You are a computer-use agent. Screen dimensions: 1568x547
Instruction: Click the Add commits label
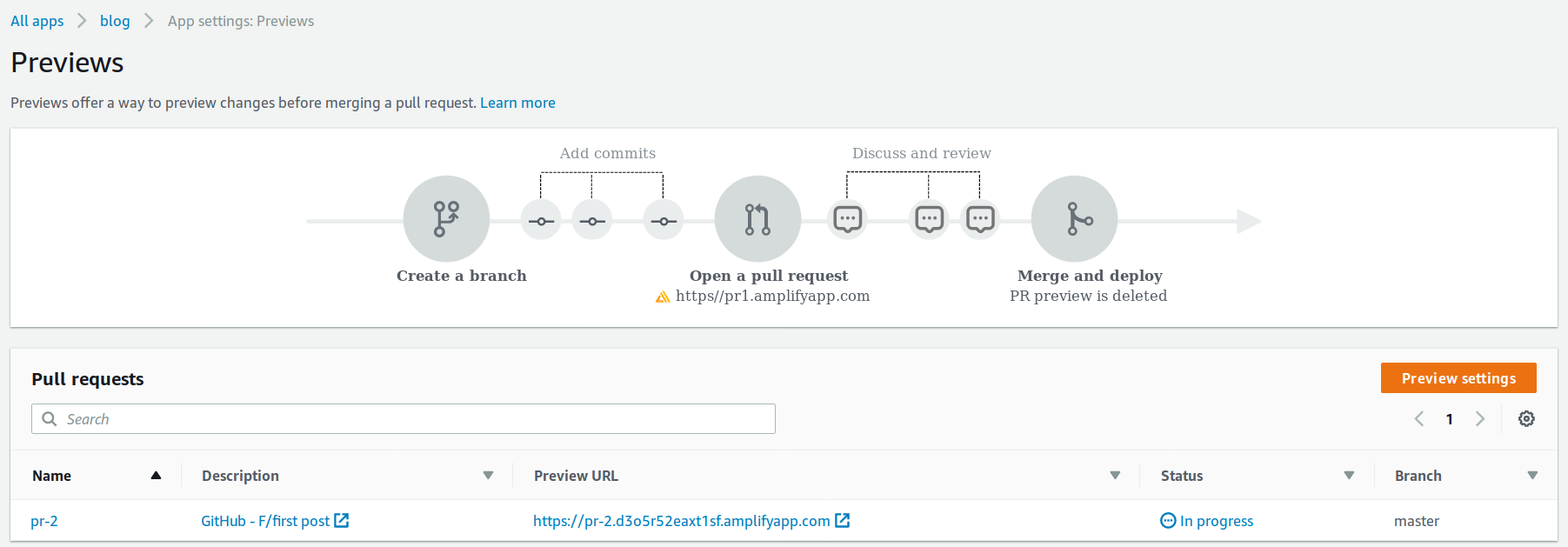(608, 153)
